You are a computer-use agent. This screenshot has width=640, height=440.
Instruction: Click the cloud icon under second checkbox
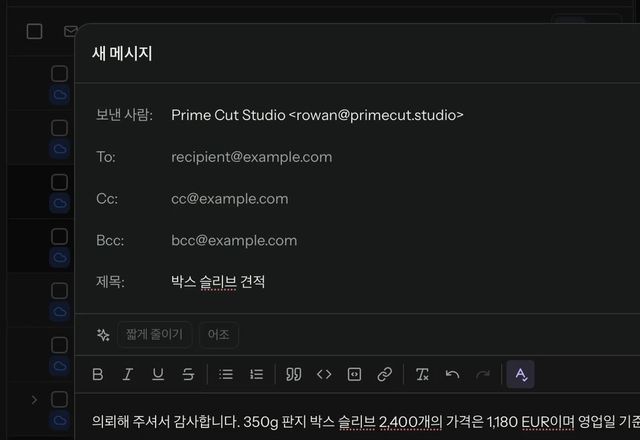tap(60, 149)
